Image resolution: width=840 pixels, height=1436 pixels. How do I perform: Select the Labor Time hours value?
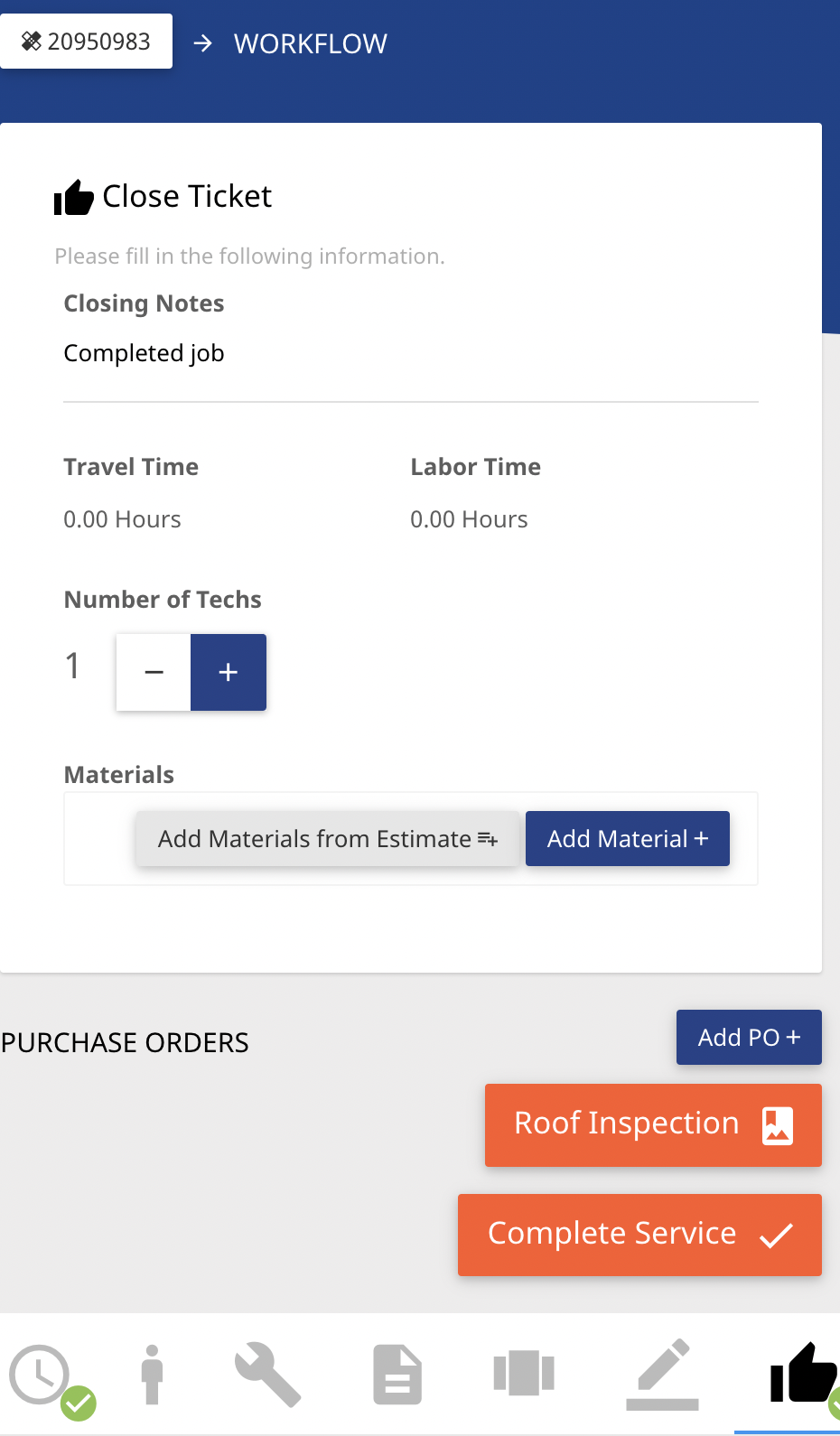tap(469, 519)
